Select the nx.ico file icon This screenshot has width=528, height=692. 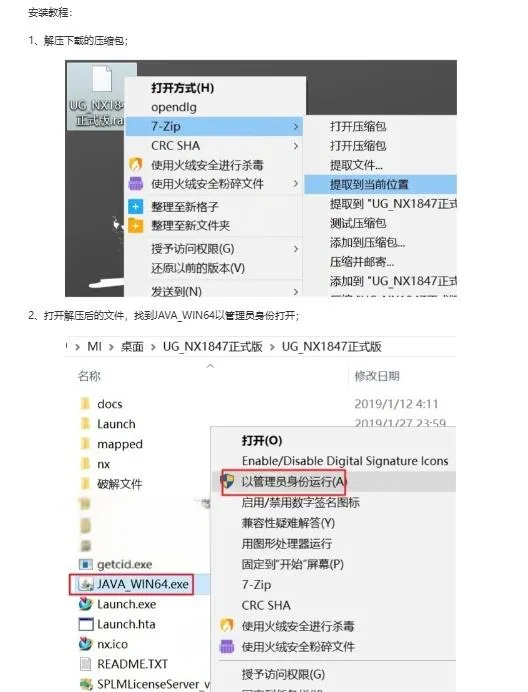[85, 644]
